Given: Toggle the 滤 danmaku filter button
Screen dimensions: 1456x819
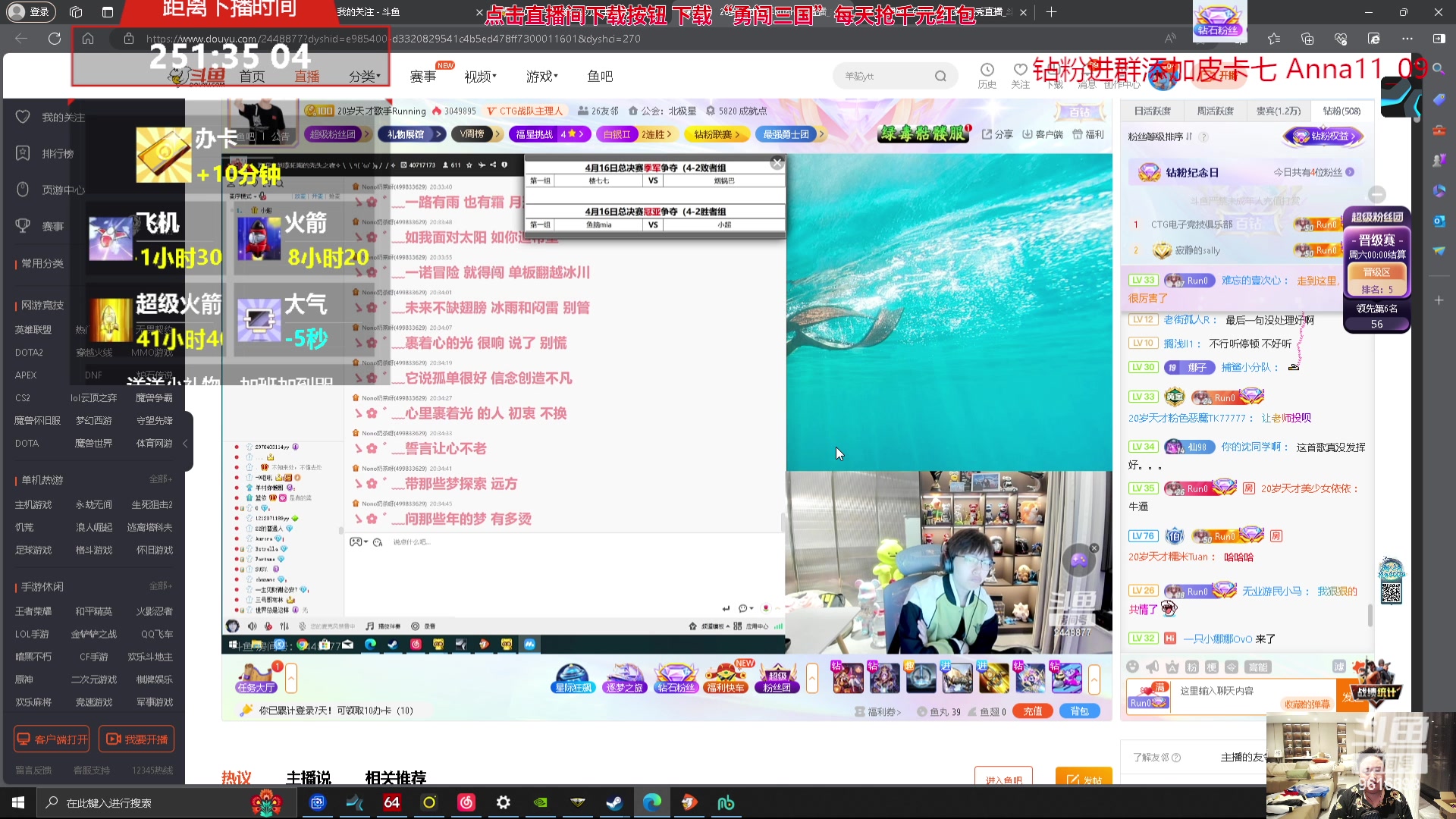Looking at the screenshot, I should (1339, 667).
